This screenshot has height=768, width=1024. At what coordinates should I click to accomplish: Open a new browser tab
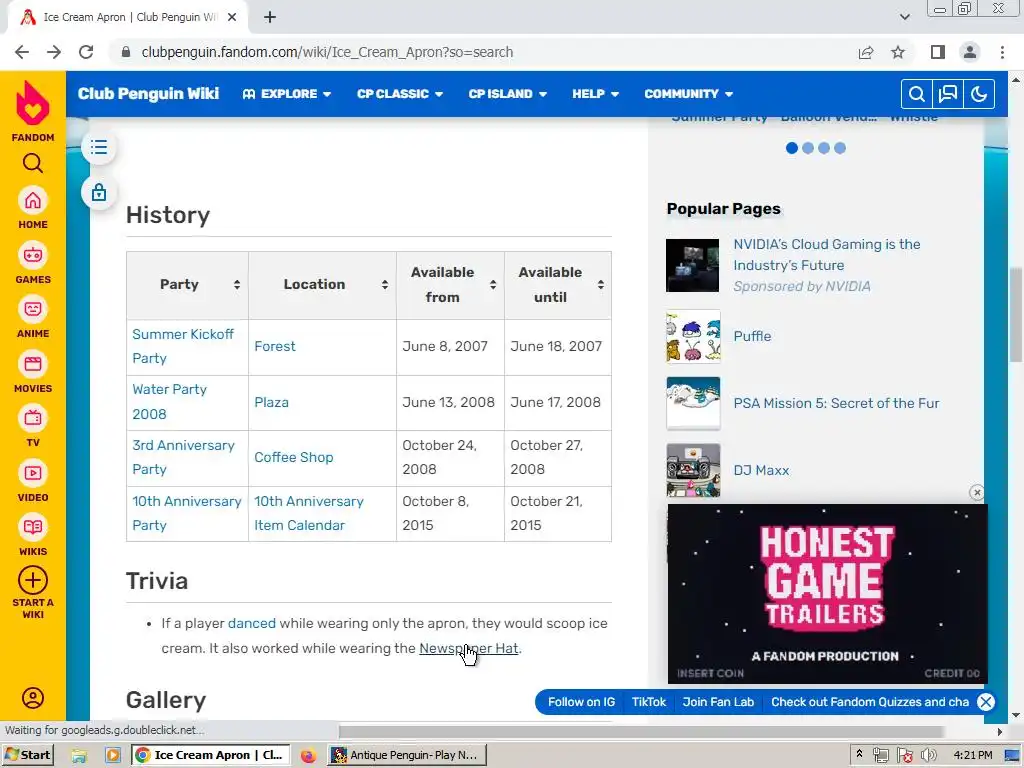270,17
